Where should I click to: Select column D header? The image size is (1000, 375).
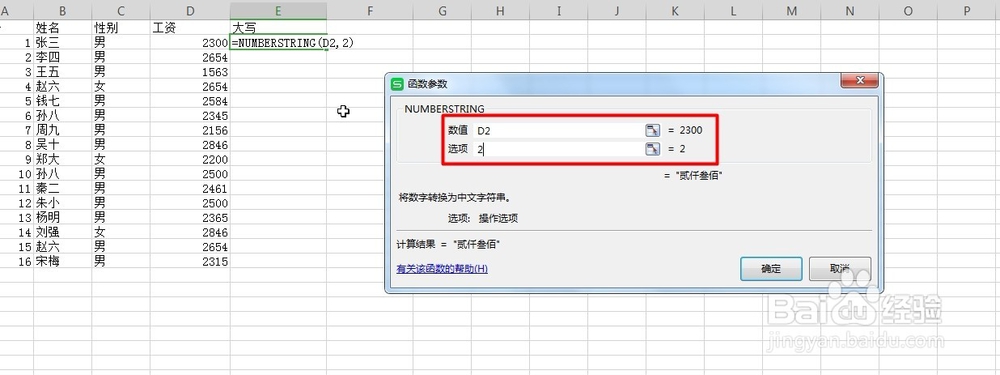pyautogui.click(x=191, y=10)
